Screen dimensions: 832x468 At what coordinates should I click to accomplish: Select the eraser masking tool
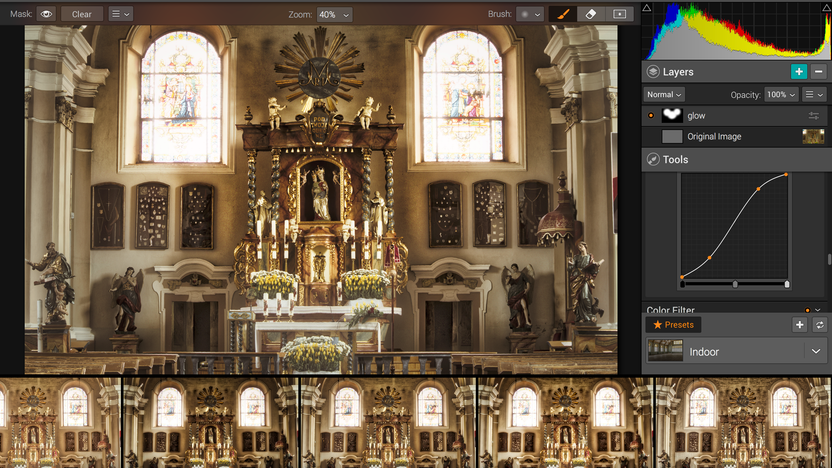point(591,14)
